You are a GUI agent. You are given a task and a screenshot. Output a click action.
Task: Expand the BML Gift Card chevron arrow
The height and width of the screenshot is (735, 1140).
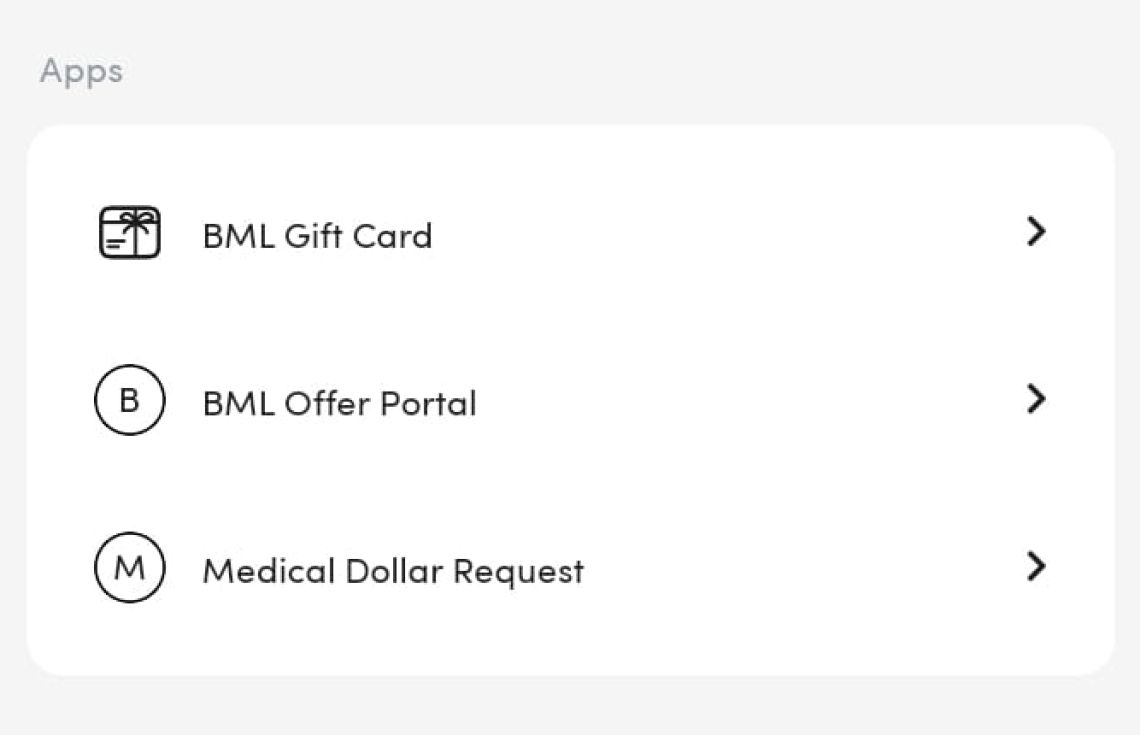click(1036, 232)
